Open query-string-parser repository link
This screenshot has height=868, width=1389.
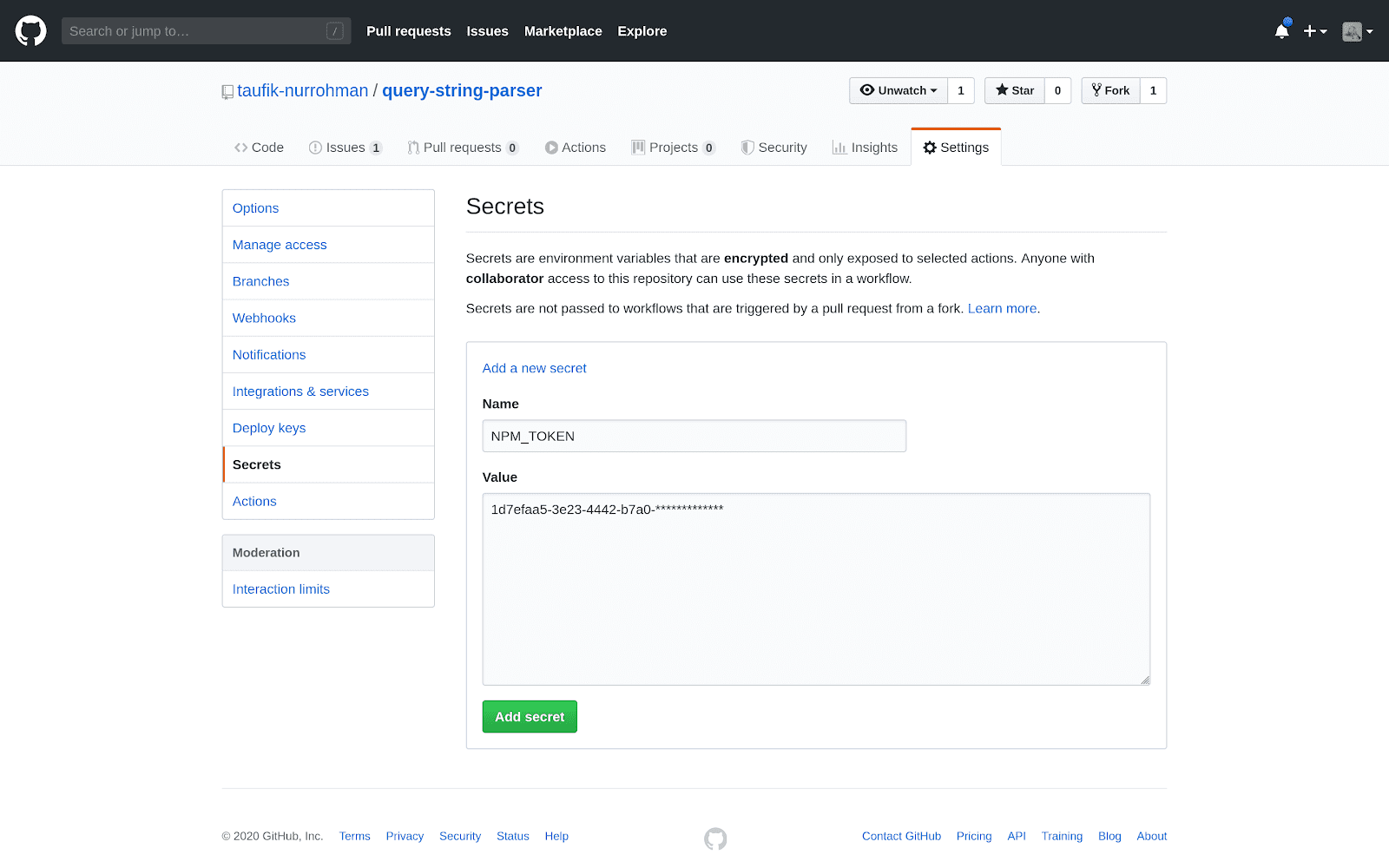pos(462,90)
